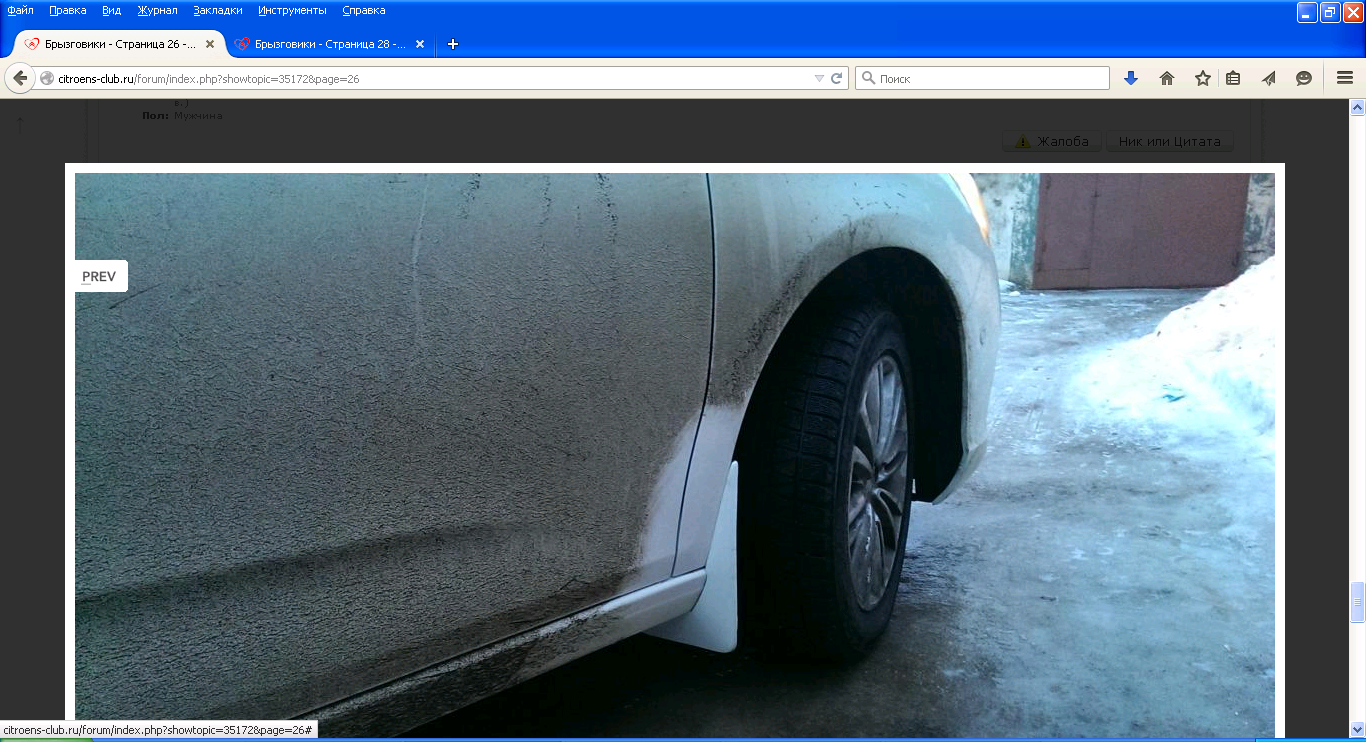Switch to the Брызговики Страница 28 tab

pos(330,44)
